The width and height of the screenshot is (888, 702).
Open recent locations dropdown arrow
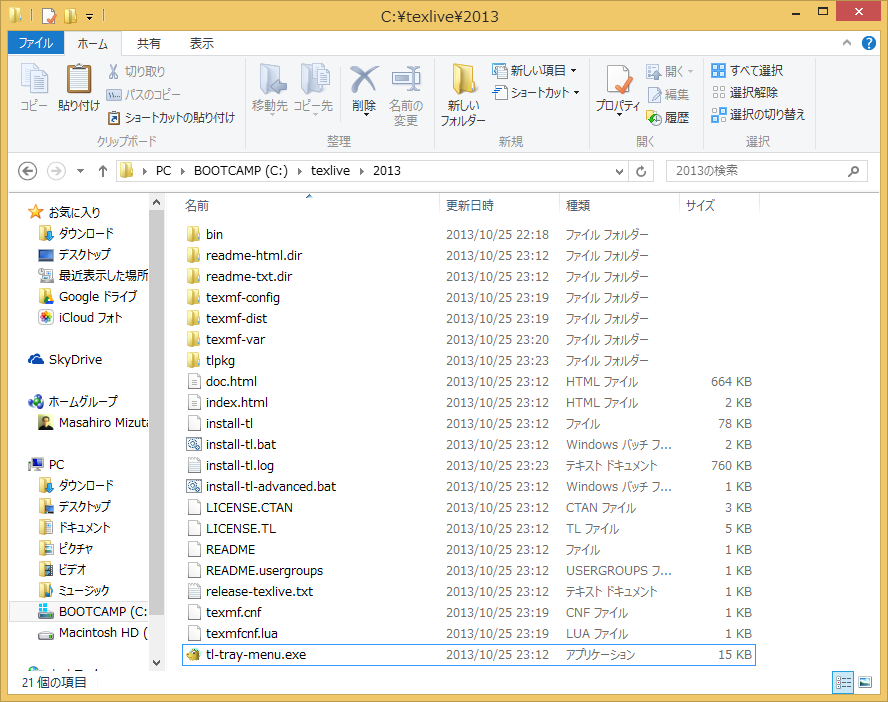pos(80,171)
